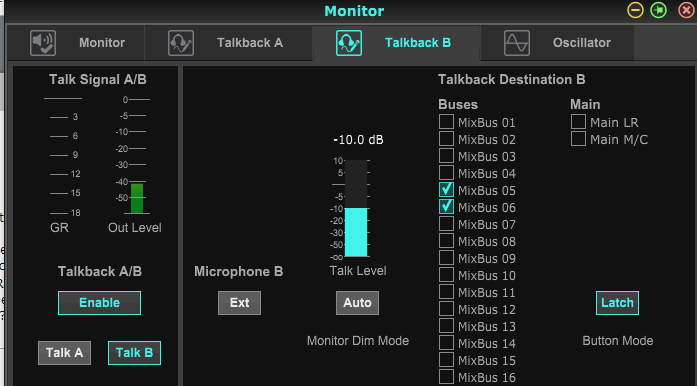Screen dimensions: 697x386
Task: Check the MixBus 07 checkbox
Action: (446, 224)
